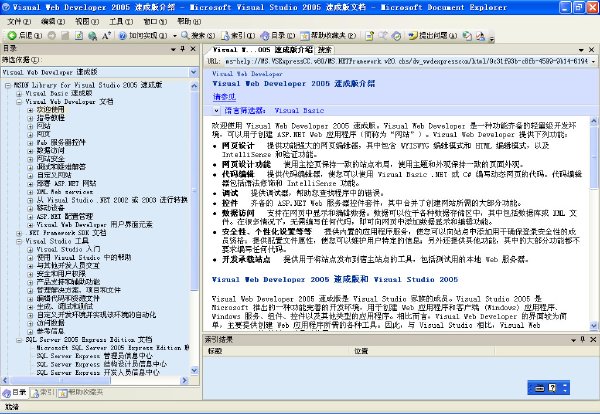Viewport: 600px width, 414px height.
Task: Click toolbar options overflow arrow at far right
Action: [x=492, y=37]
